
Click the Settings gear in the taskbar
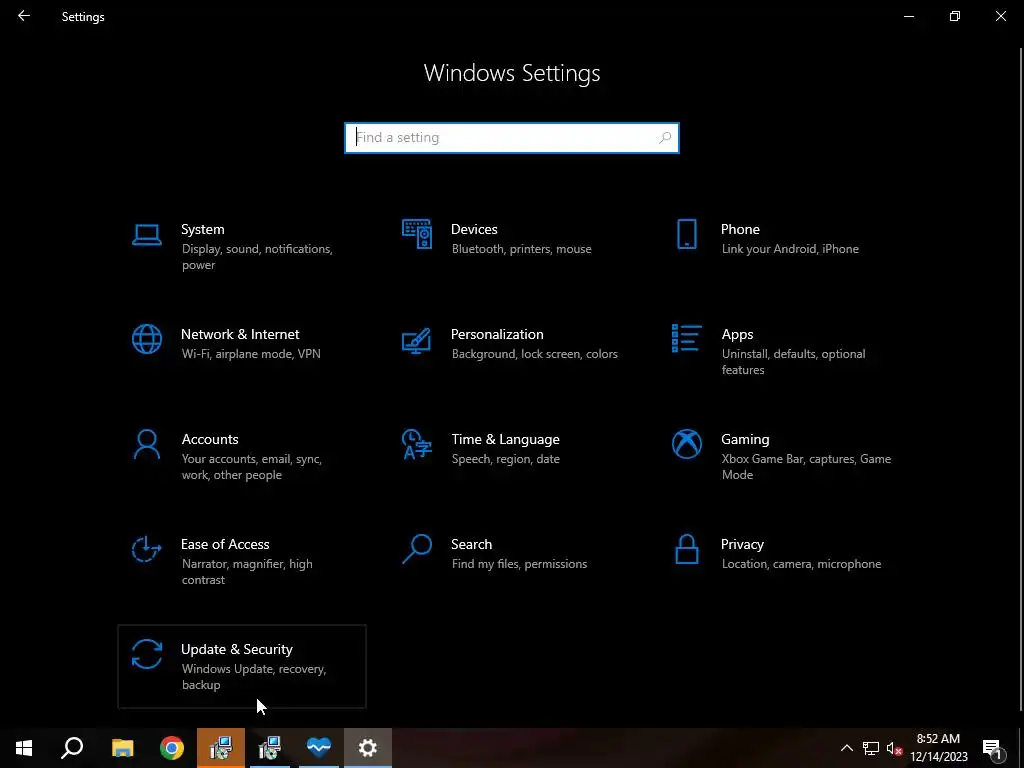368,748
